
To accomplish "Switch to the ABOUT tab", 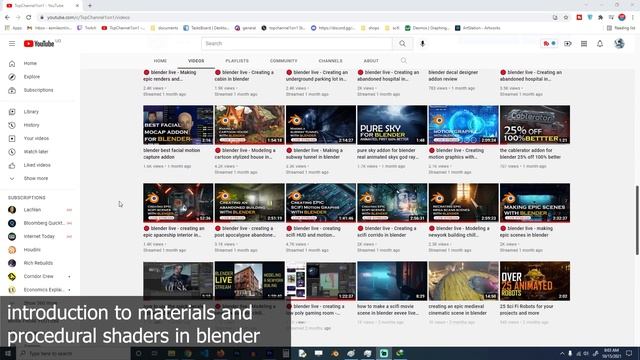I will (371, 61).
